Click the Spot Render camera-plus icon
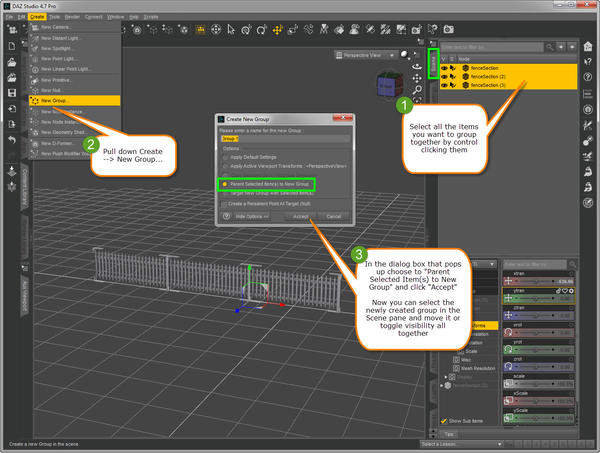Image resolution: width=600 pixels, height=453 pixels. pos(416,29)
